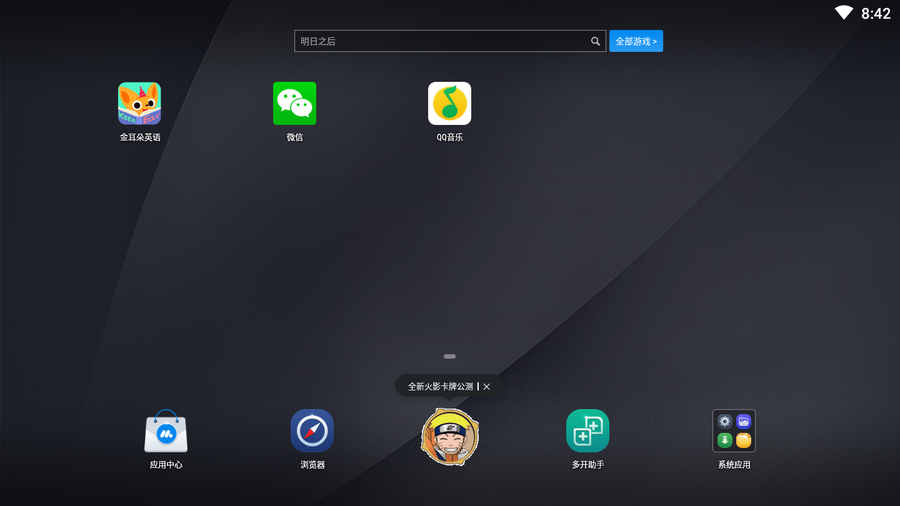
Task: Open 多开助手 multi-instance helper
Action: coord(588,431)
